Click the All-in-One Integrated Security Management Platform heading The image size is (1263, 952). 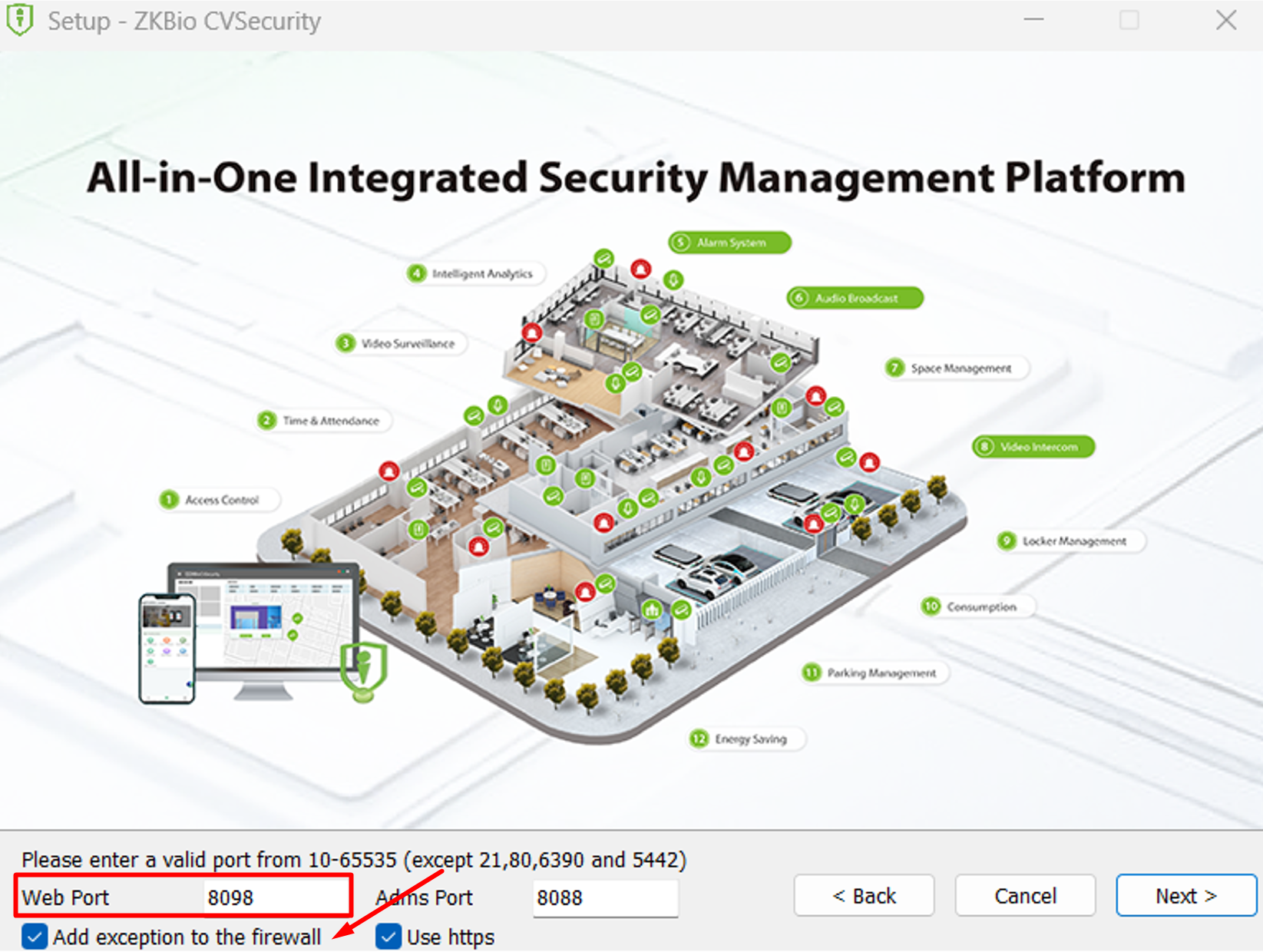(x=636, y=177)
